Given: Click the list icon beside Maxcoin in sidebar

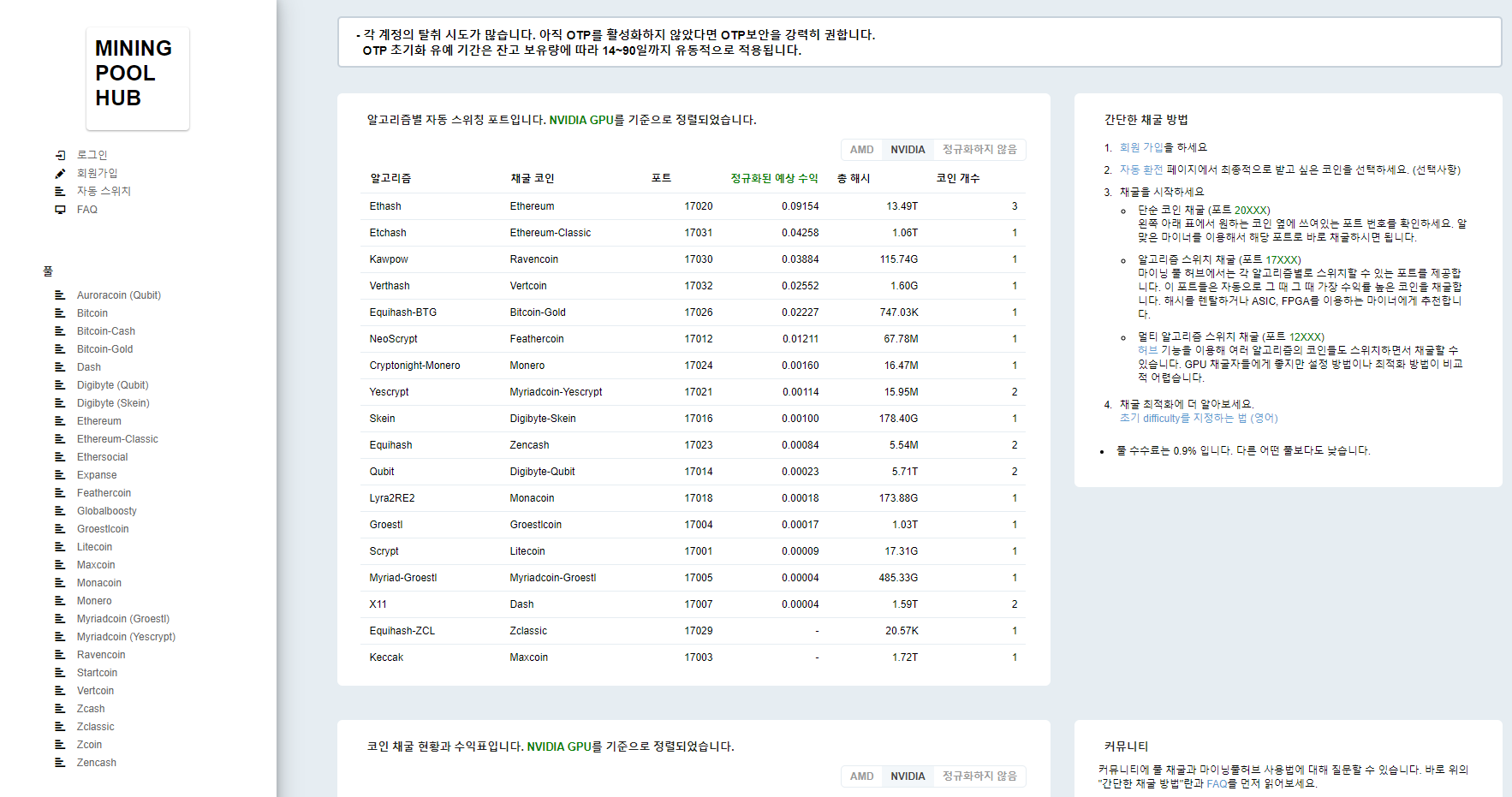Looking at the screenshot, I should [x=60, y=565].
